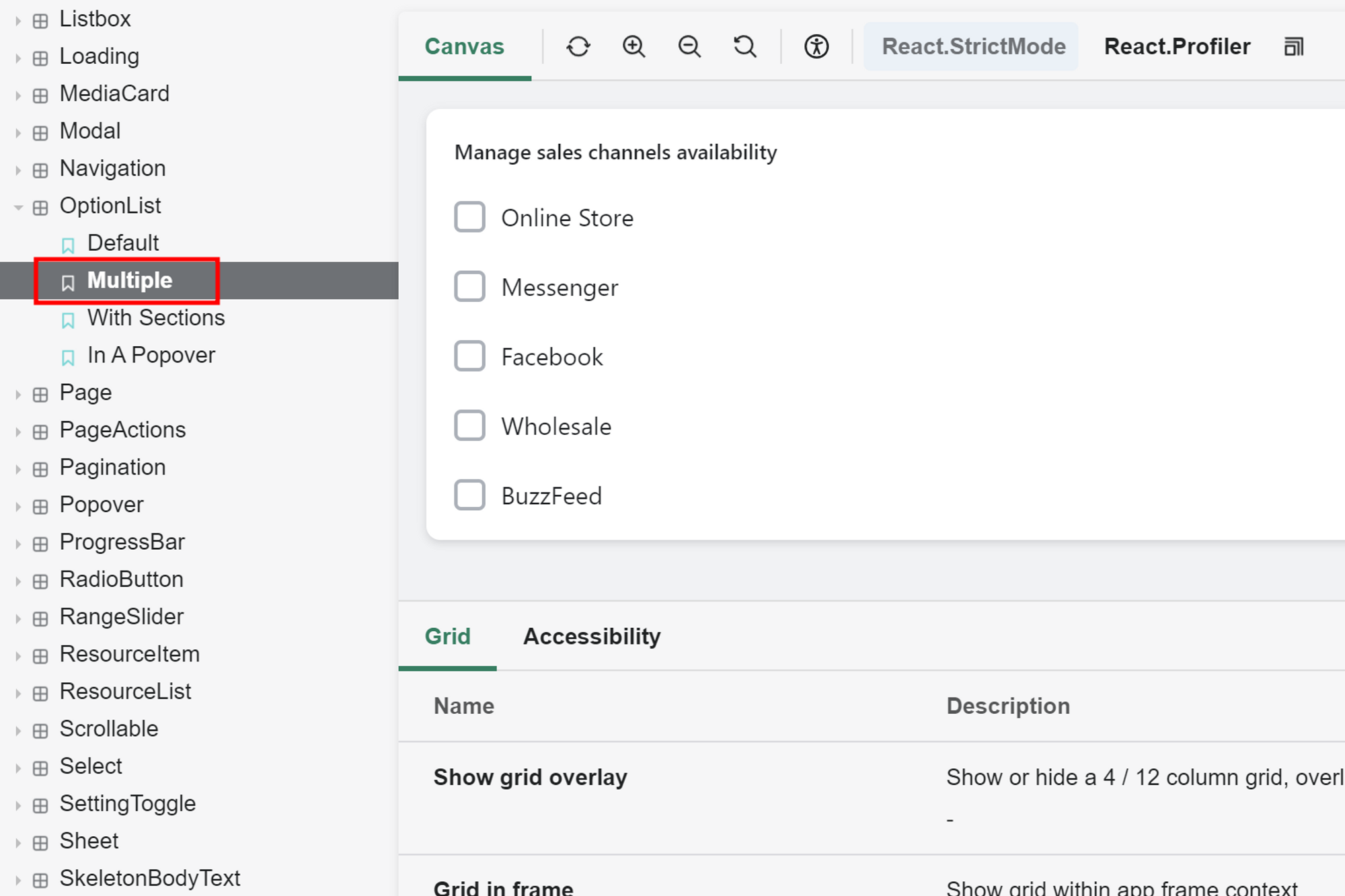Switch to the Accessibility panel tab
Screen dimensions: 1345x896
[x=592, y=637]
